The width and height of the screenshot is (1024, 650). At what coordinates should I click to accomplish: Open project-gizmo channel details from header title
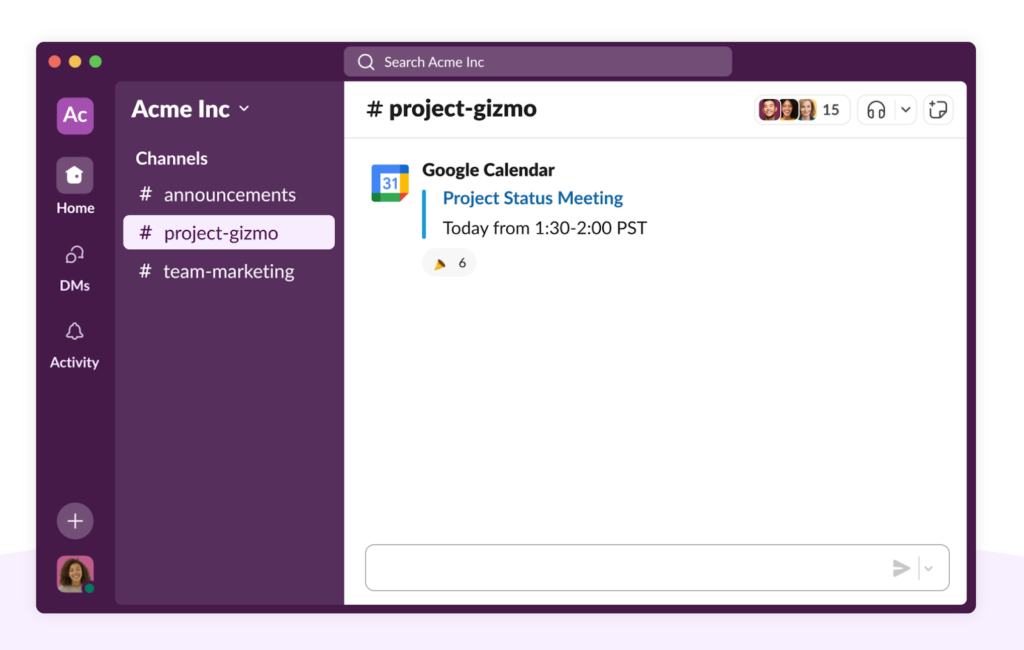point(451,109)
